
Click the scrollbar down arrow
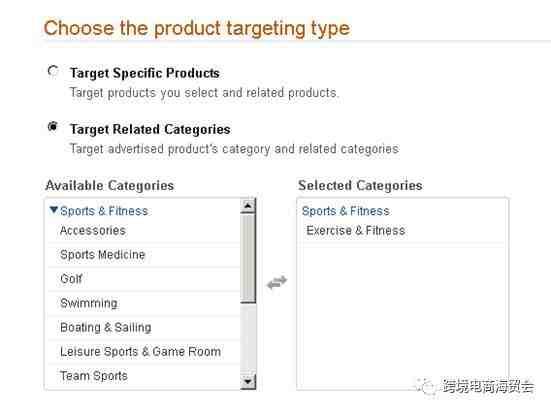tap(248, 381)
